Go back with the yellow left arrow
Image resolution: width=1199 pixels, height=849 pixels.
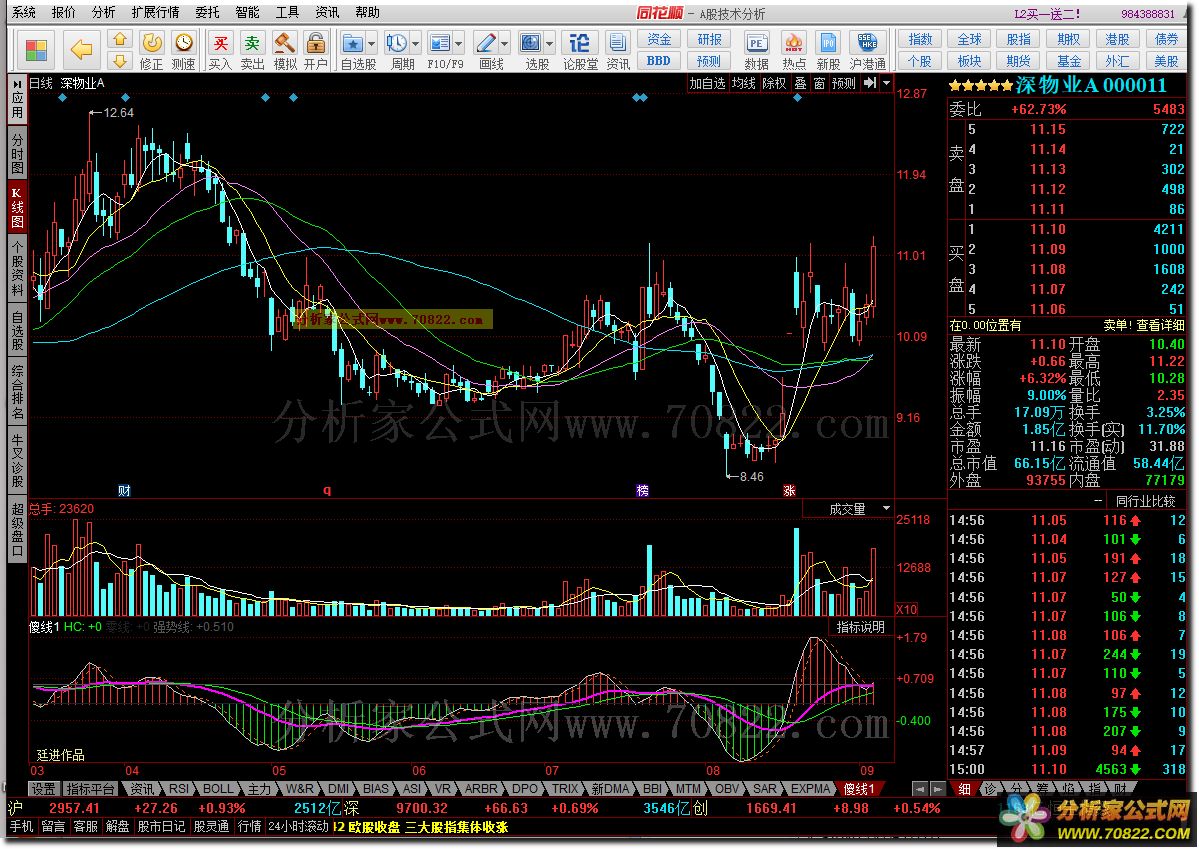pos(81,50)
